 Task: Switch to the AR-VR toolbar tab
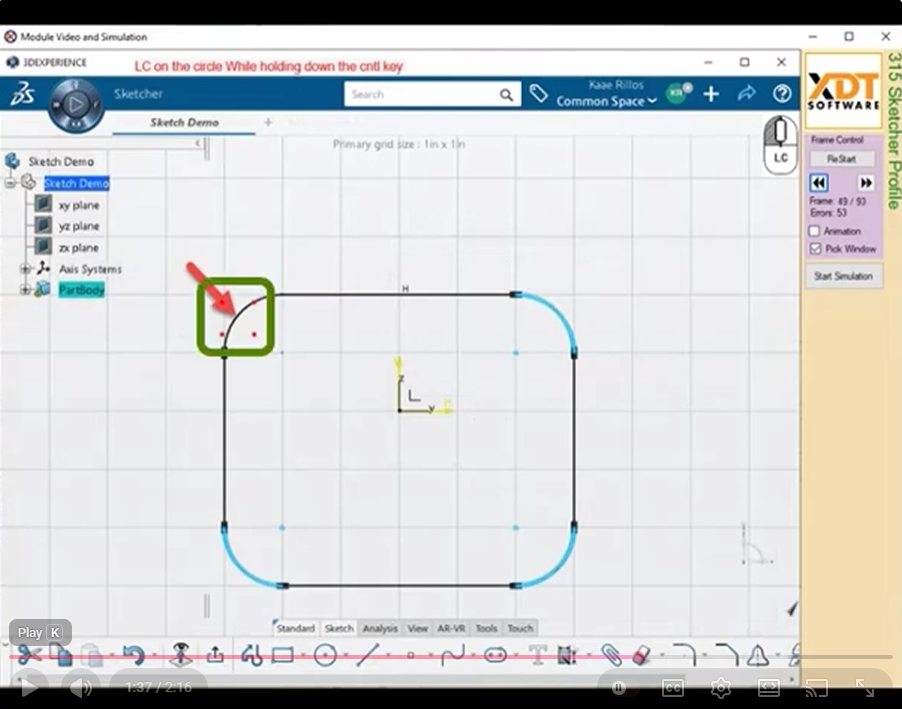click(452, 628)
